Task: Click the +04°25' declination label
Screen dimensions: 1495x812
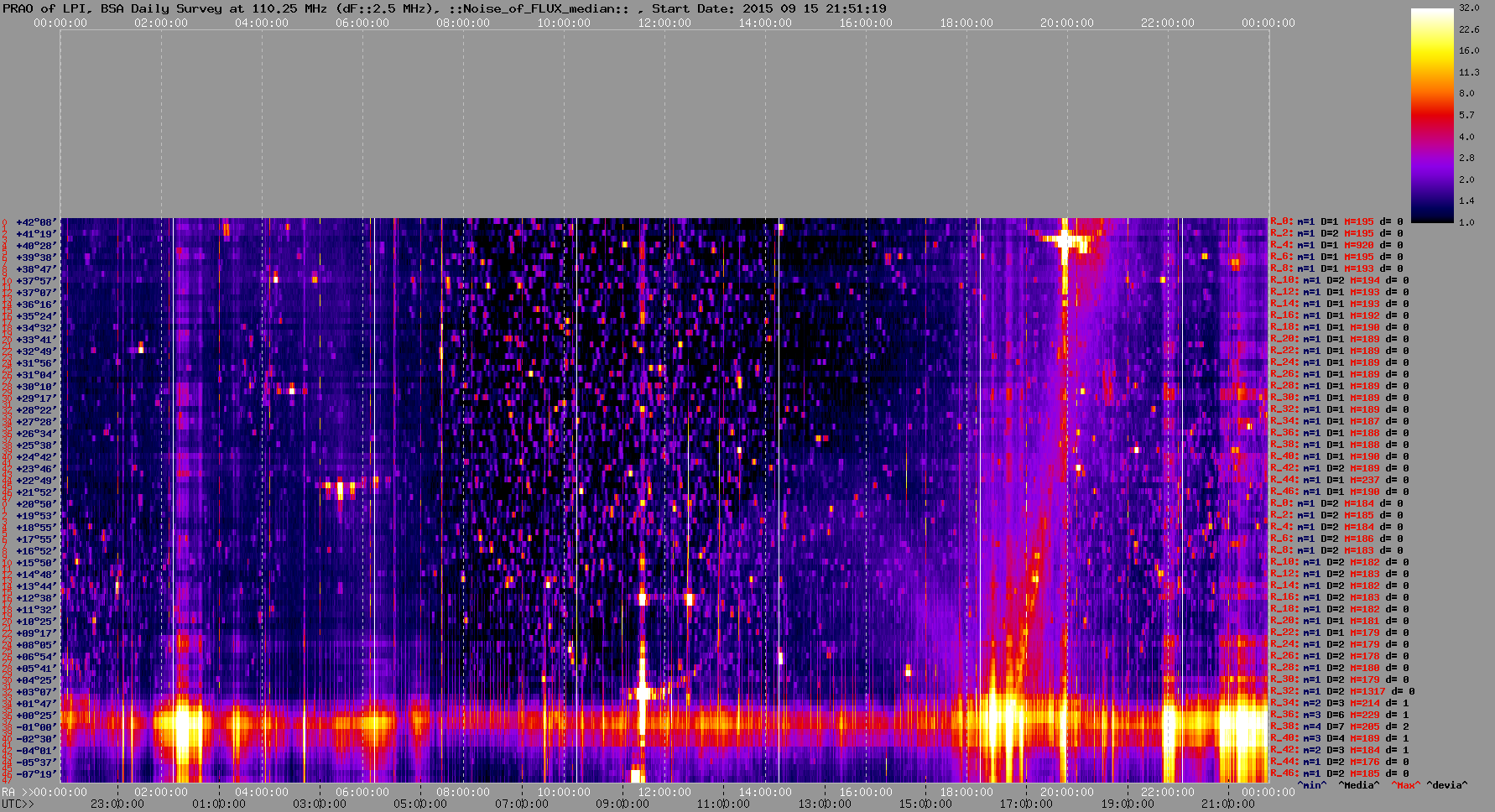Action: pyautogui.click(x=36, y=680)
